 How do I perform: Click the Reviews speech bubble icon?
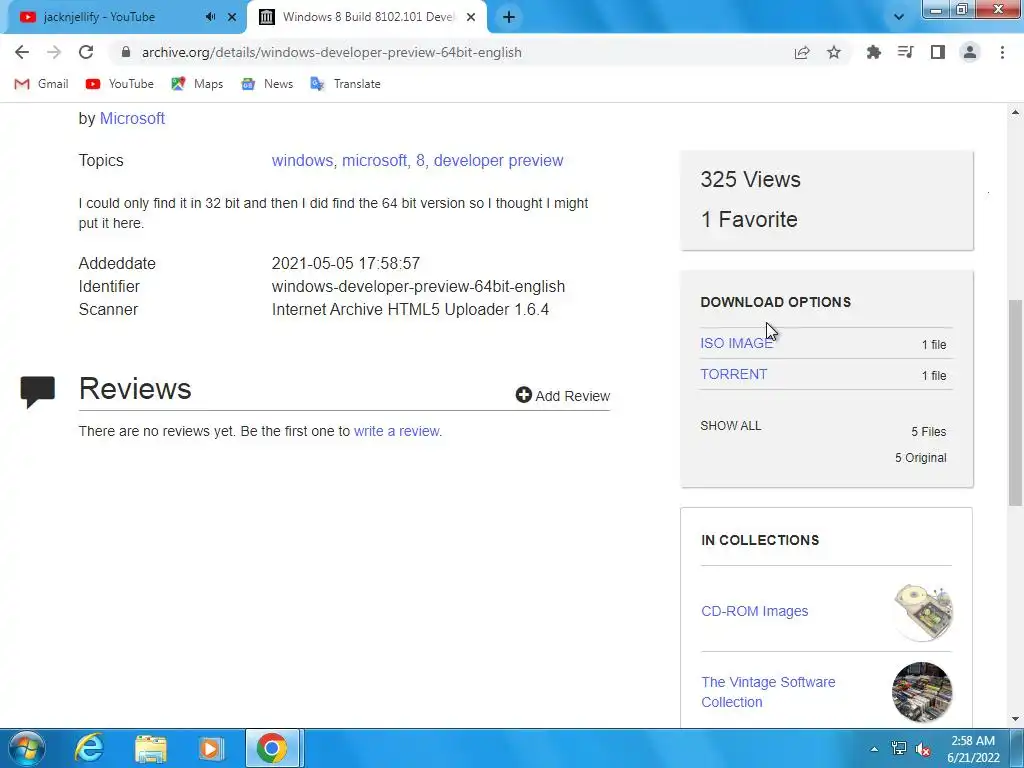(x=37, y=391)
